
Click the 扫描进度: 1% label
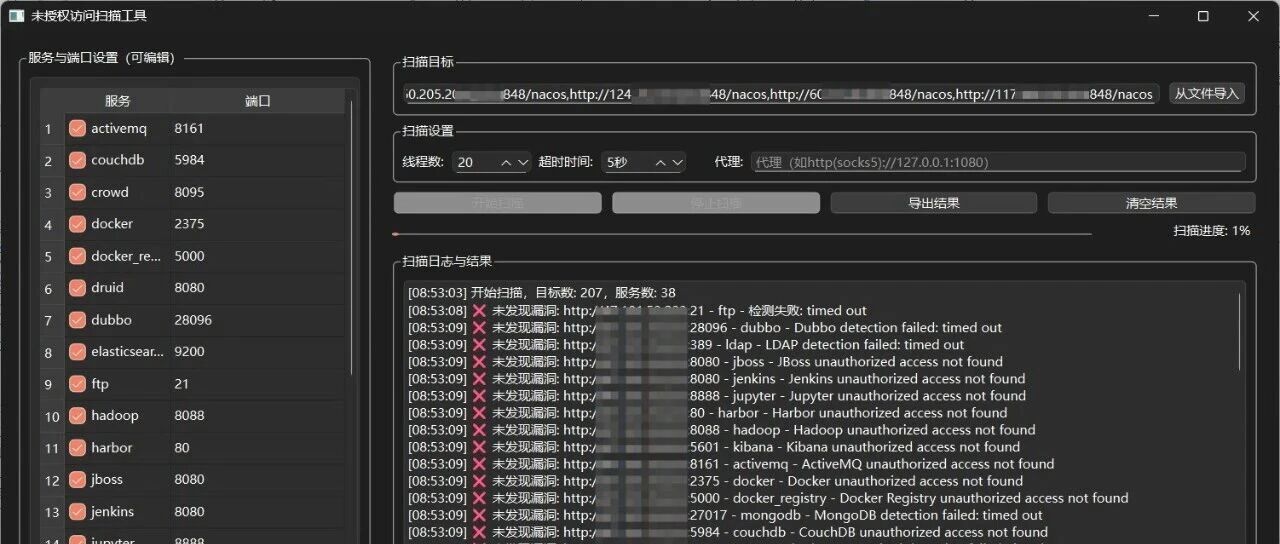coord(1212,230)
